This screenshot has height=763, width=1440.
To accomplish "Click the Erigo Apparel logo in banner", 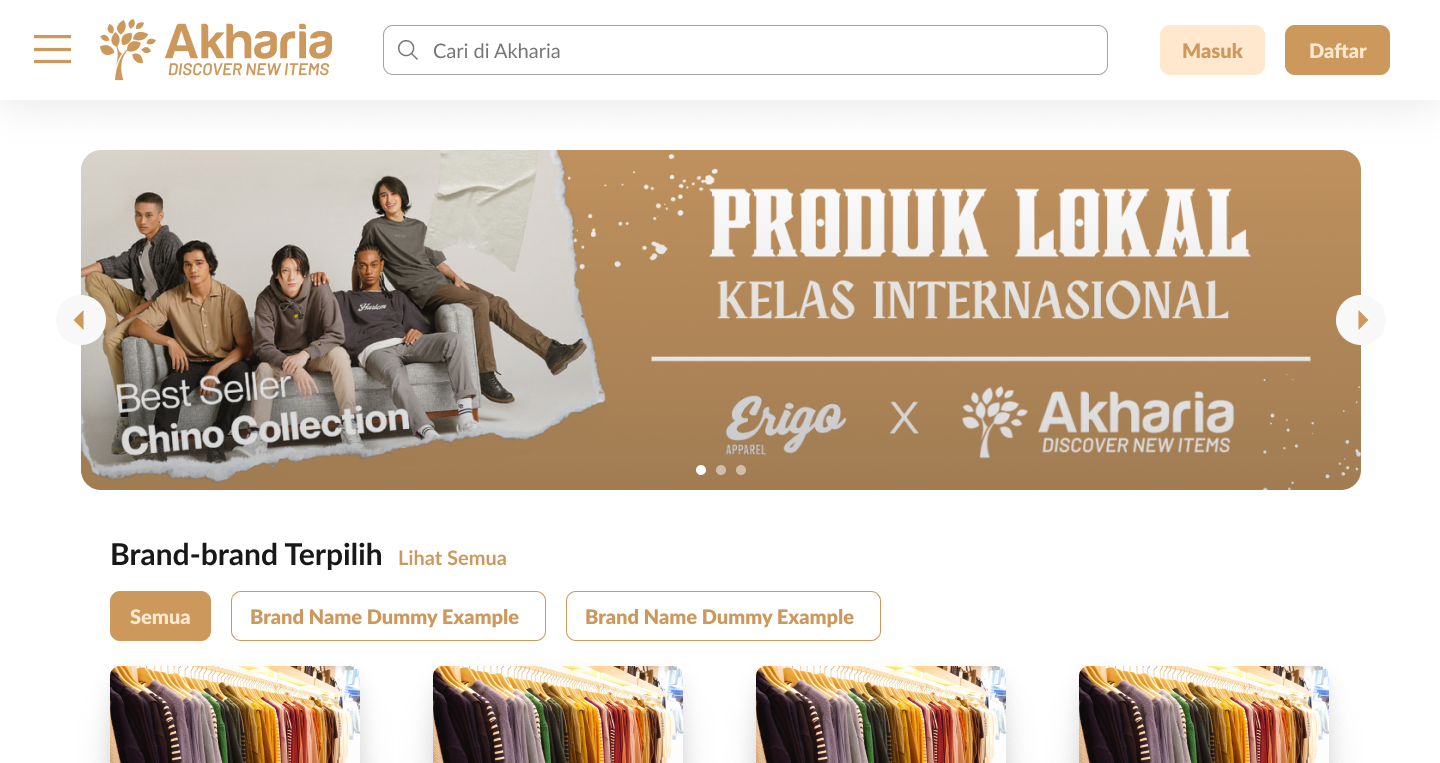I will (x=786, y=424).
